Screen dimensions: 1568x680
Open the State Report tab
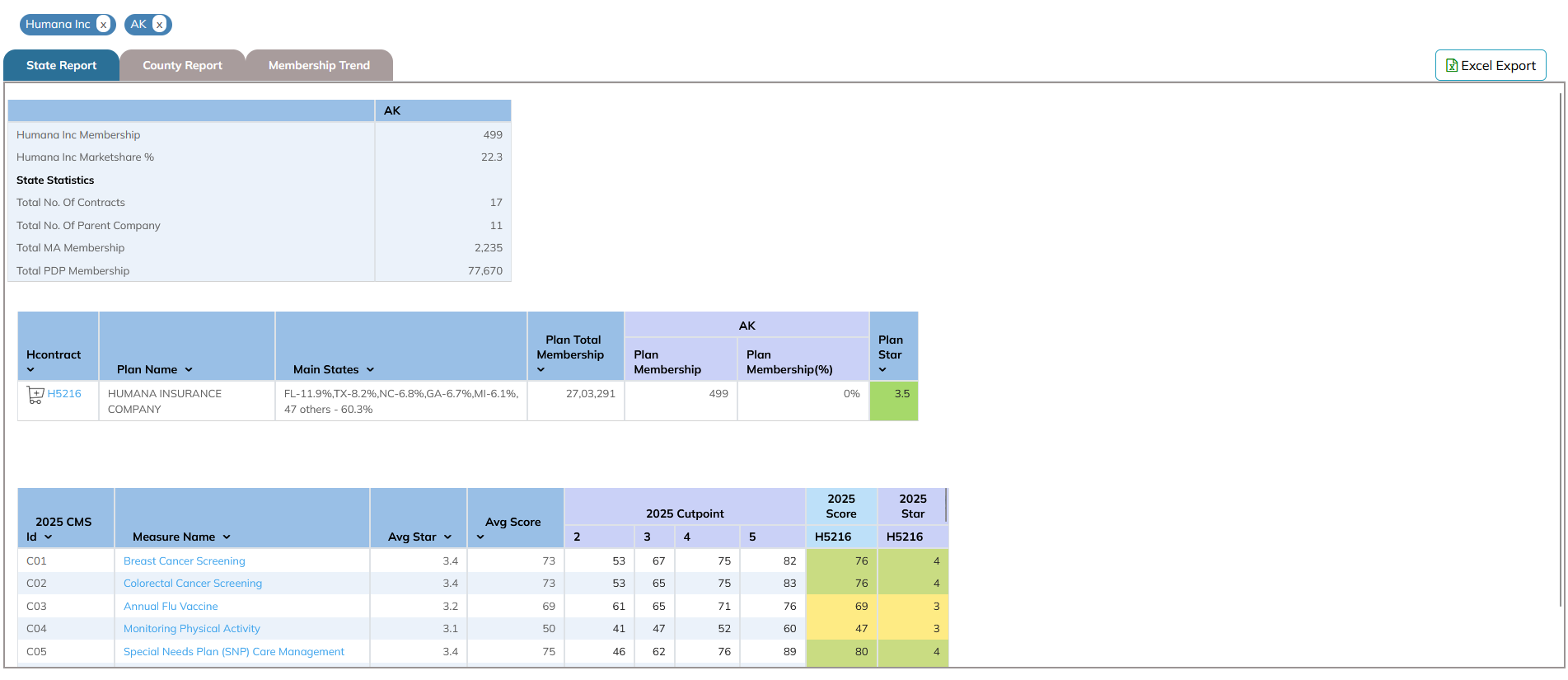[61, 65]
